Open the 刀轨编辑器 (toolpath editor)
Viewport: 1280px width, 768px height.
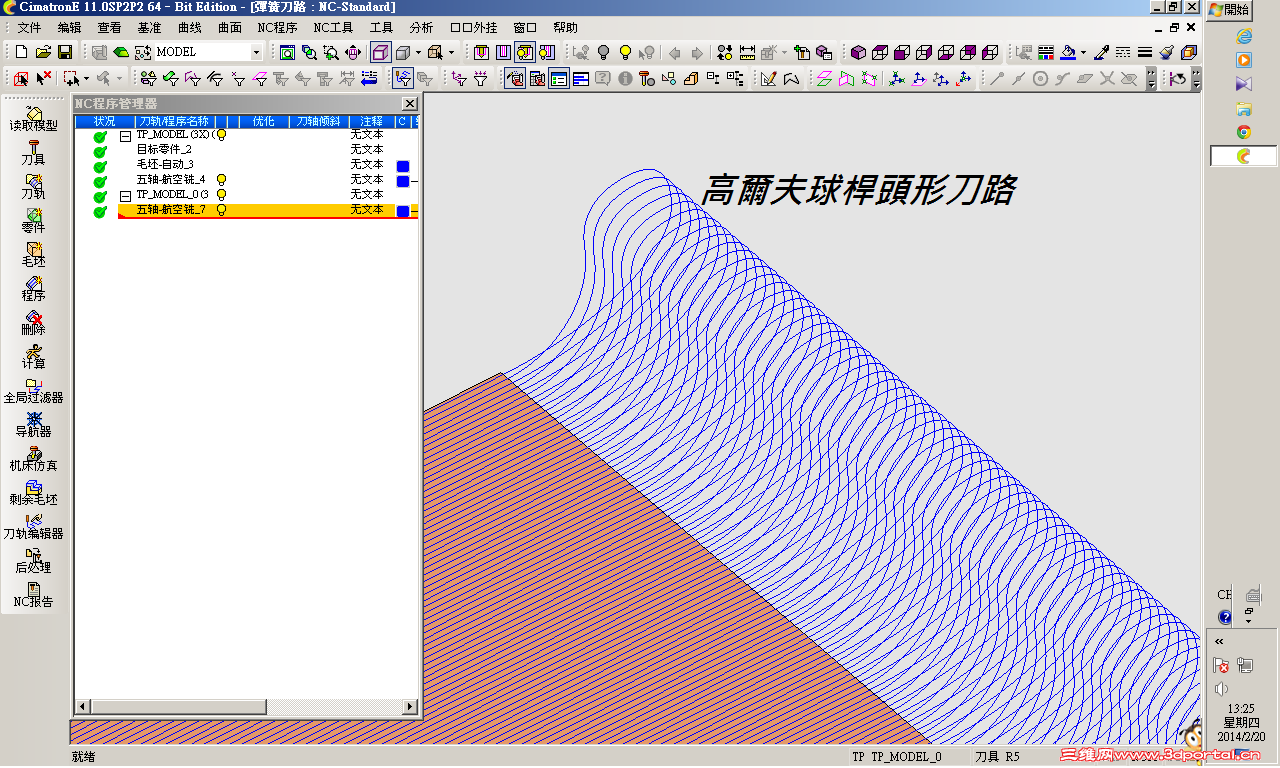33,526
